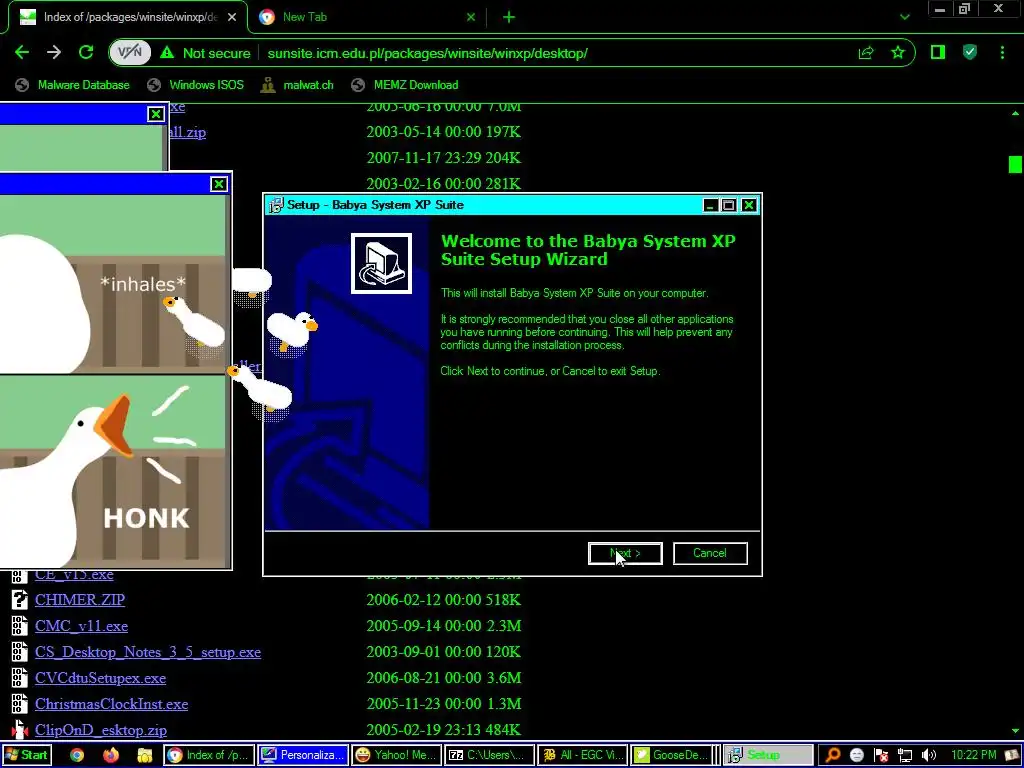The width and height of the screenshot is (1024, 768).
Task: Open the tab search dropdown arrow
Action: coord(904,17)
